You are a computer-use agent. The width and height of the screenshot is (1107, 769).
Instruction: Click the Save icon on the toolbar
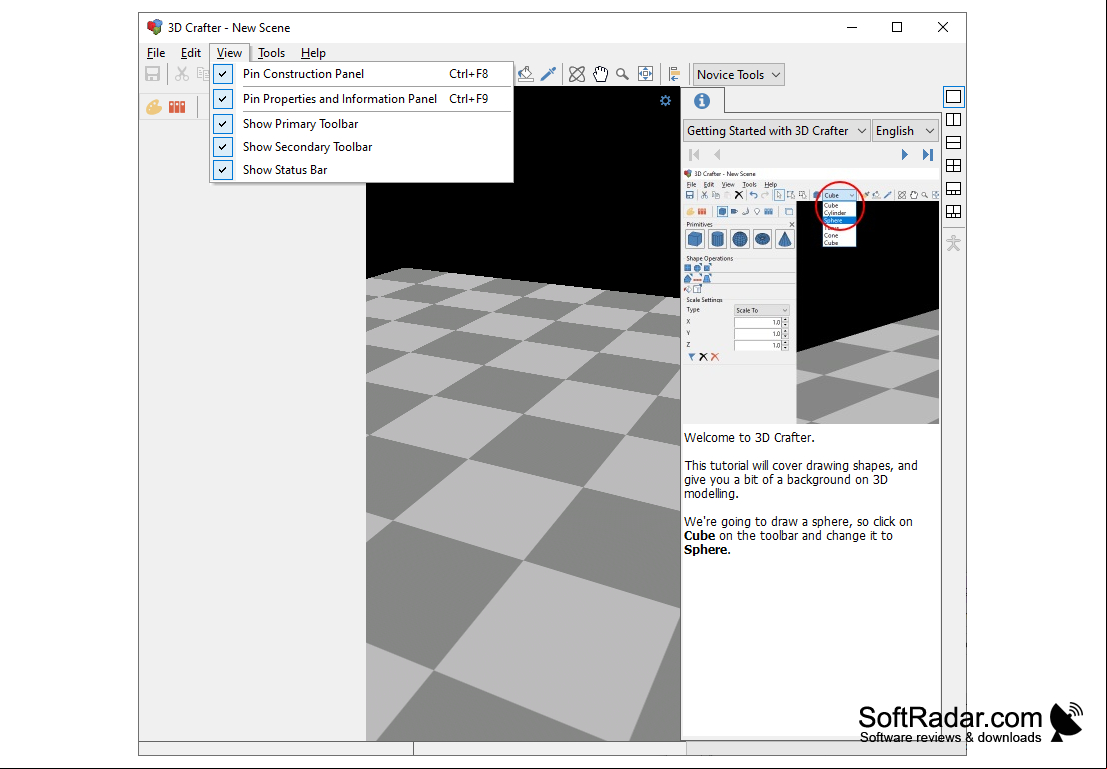[x=152, y=74]
